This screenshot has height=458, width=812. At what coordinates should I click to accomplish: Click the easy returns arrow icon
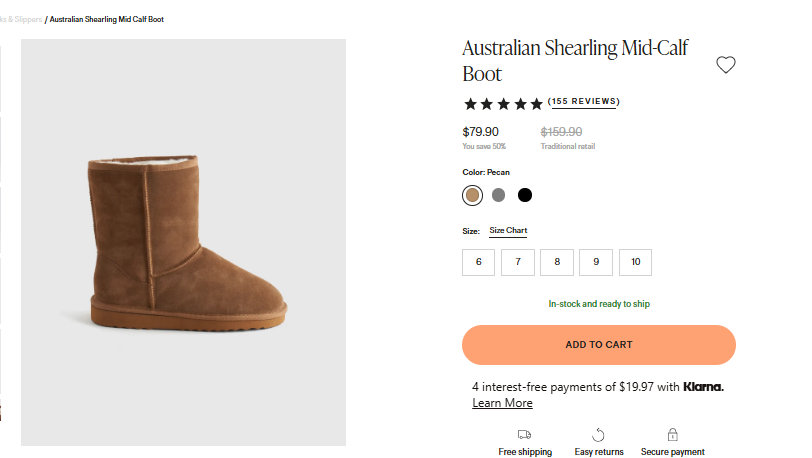pos(598,434)
